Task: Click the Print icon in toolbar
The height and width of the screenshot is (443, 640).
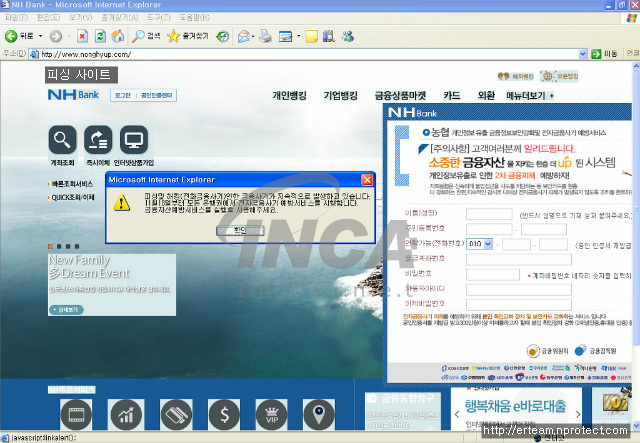Action: (266, 36)
